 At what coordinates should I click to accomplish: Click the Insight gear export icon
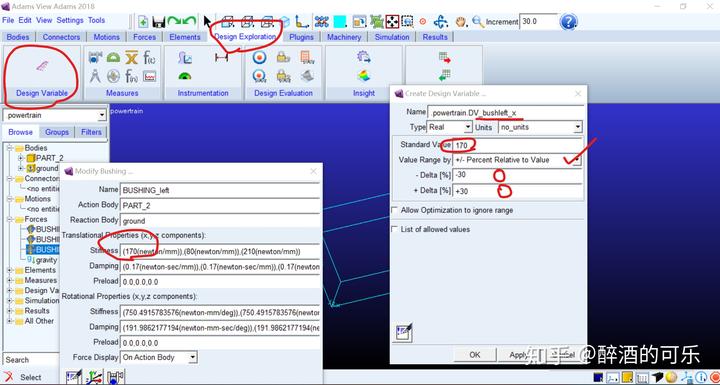click(x=364, y=57)
